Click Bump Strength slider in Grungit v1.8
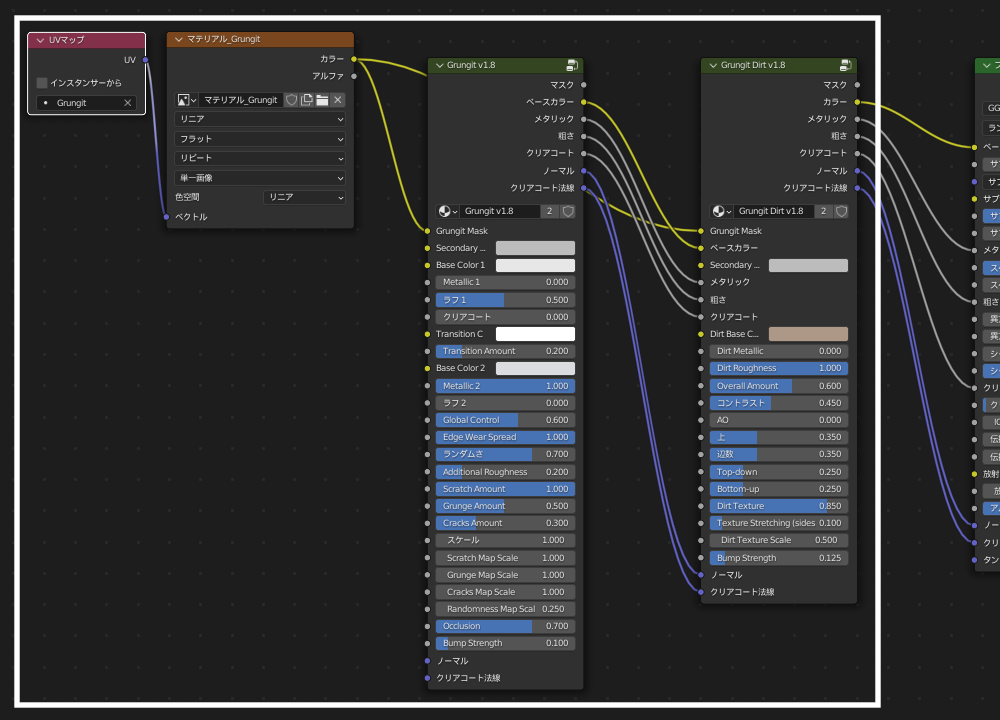Viewport: 1000px width, 720px height. 505,643
